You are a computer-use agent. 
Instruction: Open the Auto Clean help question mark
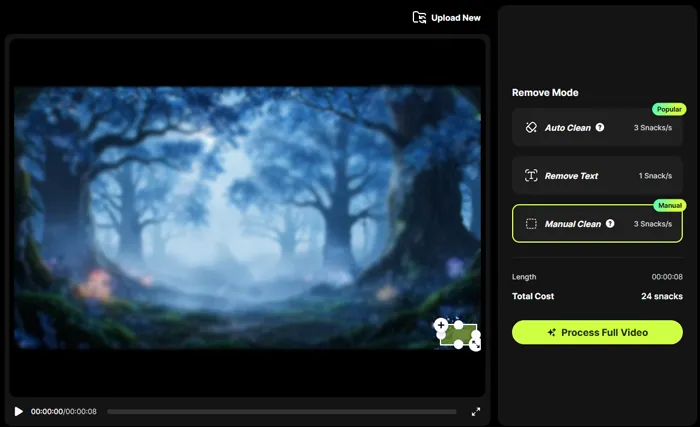[x=600, y=127]
